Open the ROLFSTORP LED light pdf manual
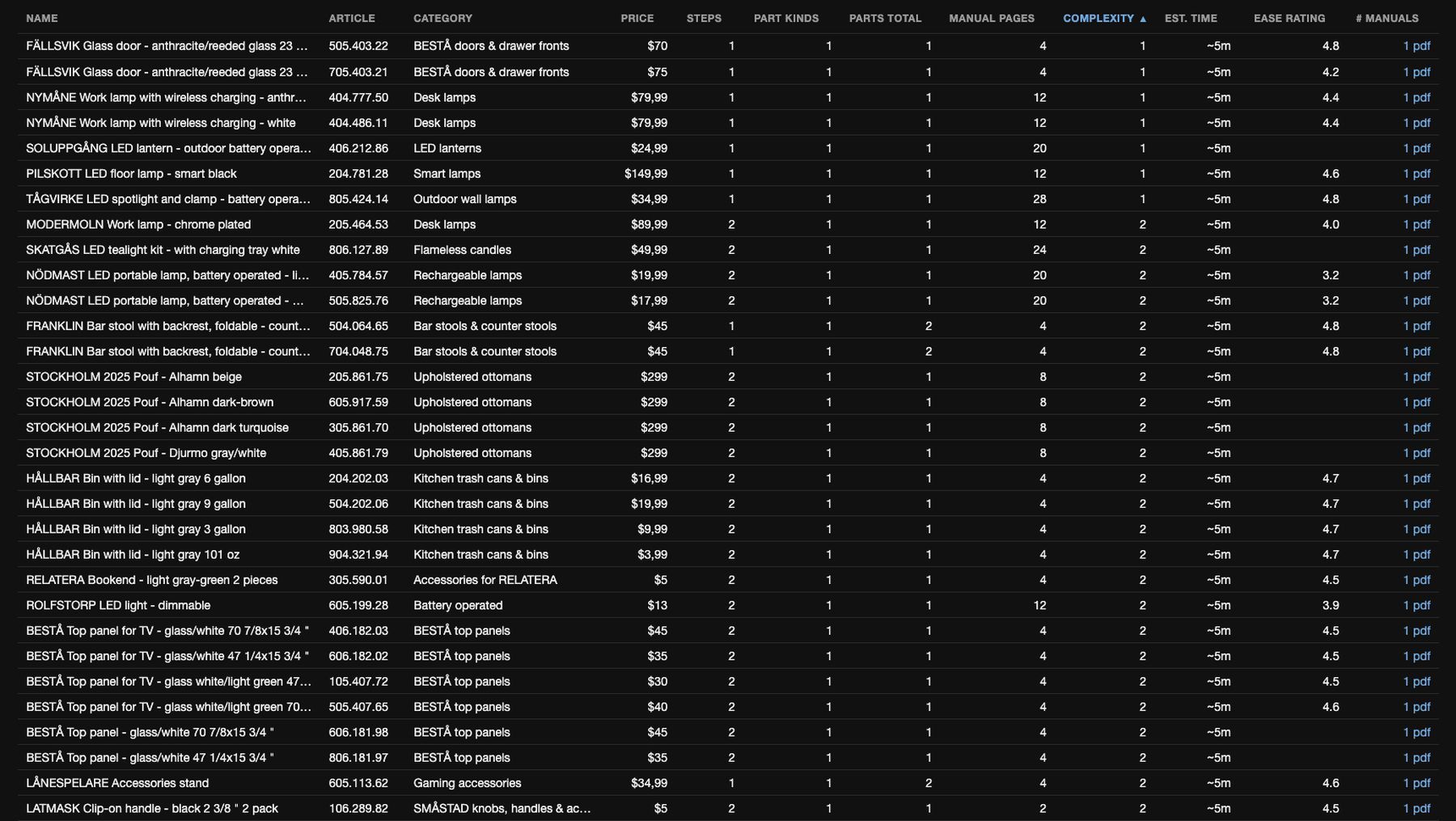 point(1416,605)
